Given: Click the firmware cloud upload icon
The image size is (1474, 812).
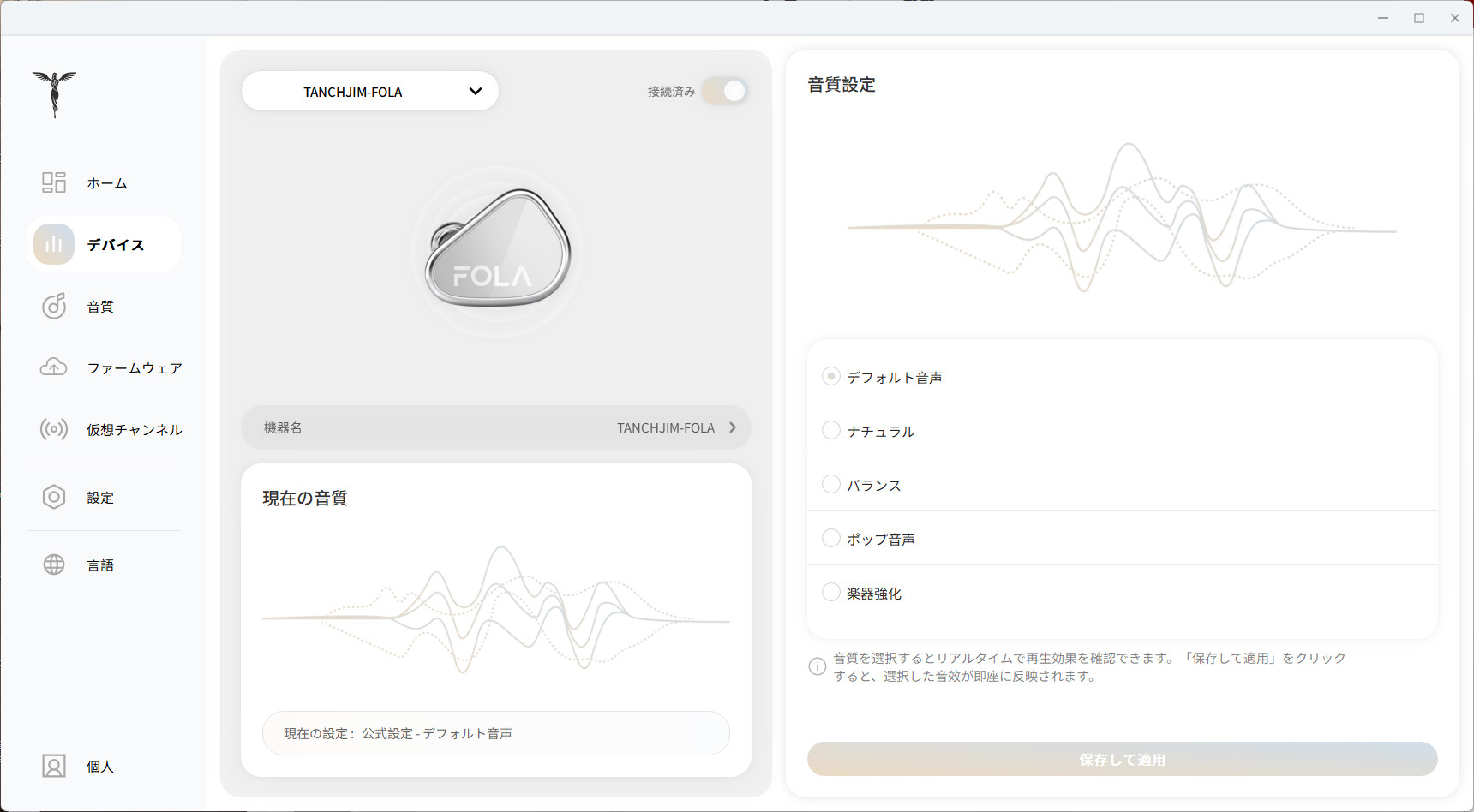Looking at the screenshot, I should coord(54,367).
